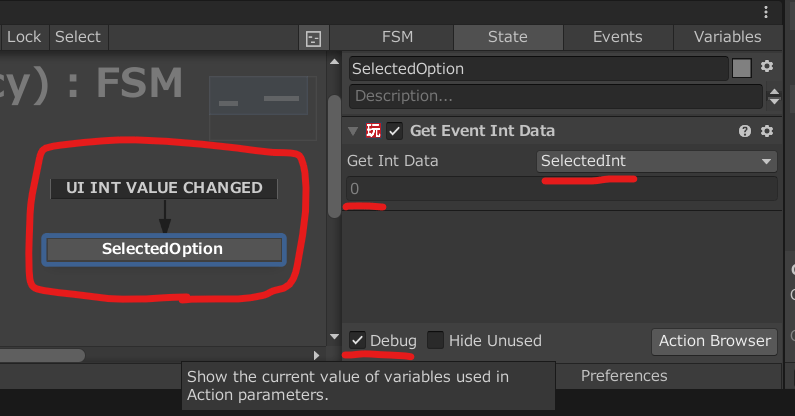This screenshot has height=416, width=795.
Task: Uncheck the Debug checkbox
Action: point(357,340)
